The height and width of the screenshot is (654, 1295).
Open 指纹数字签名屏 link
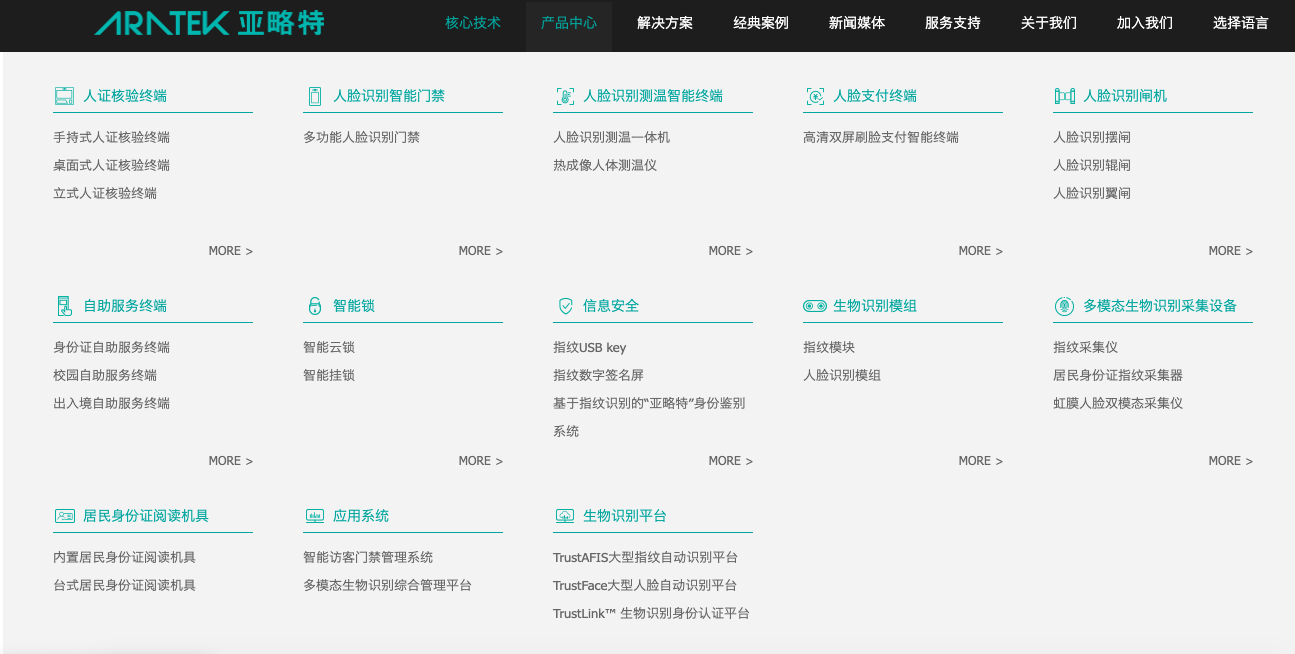click(x=599, y=375)
